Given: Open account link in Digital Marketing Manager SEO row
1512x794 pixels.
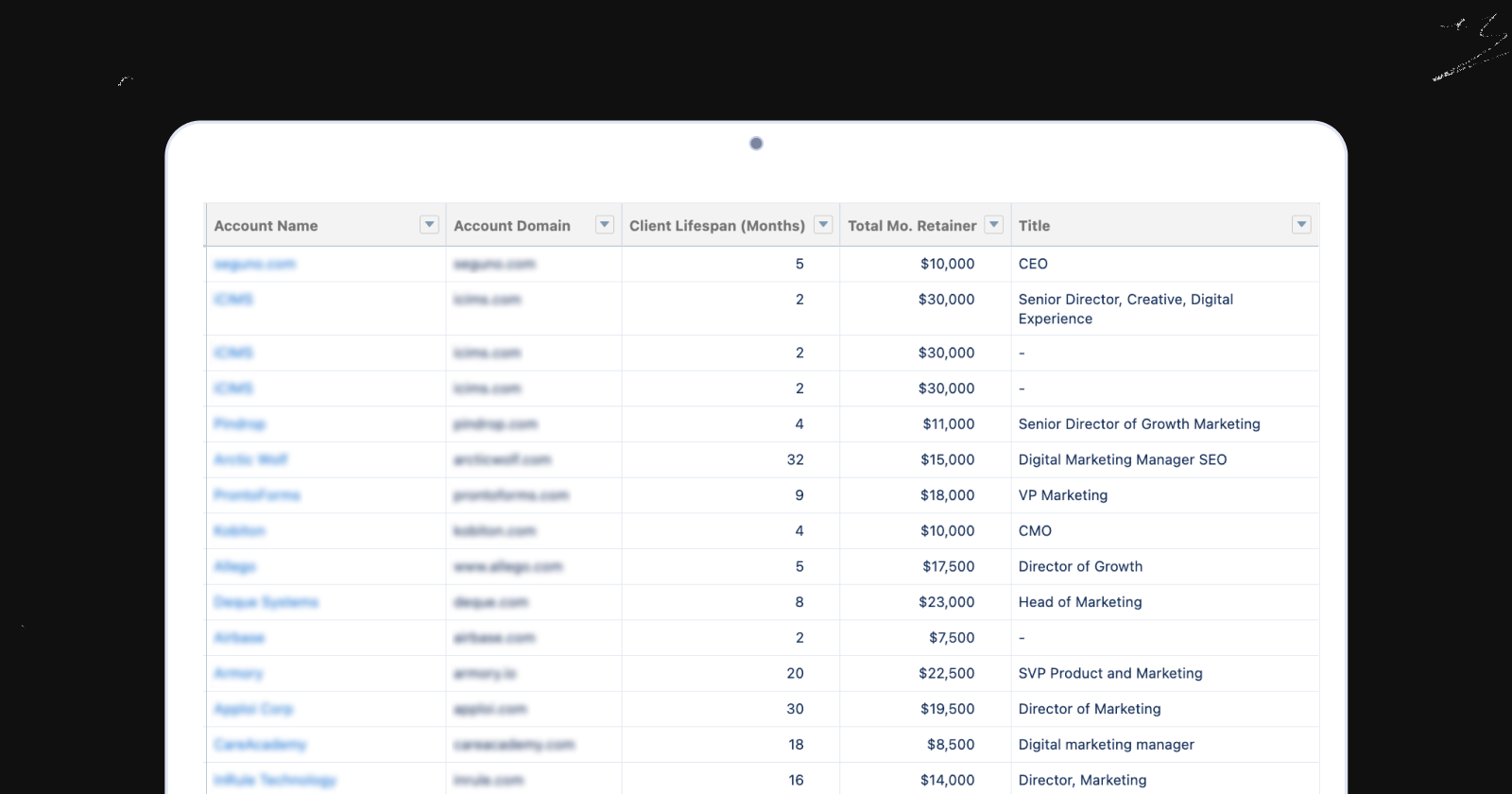Looking at the screenshot, I should (x=250, y=459).
